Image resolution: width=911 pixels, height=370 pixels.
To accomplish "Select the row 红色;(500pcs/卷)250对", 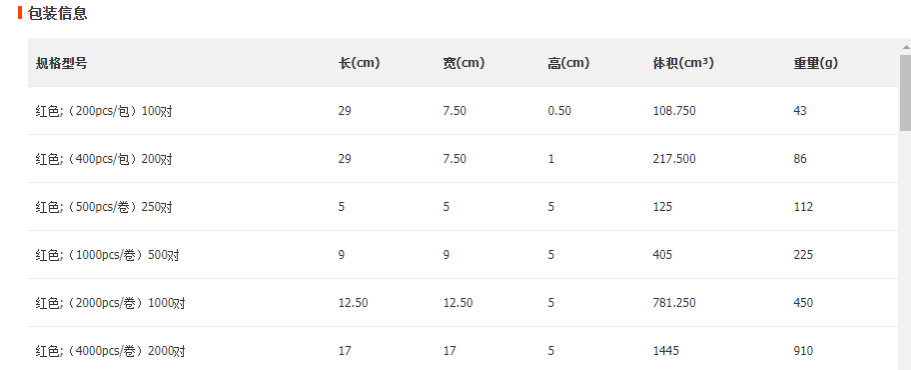I will [x=464, y=207].
